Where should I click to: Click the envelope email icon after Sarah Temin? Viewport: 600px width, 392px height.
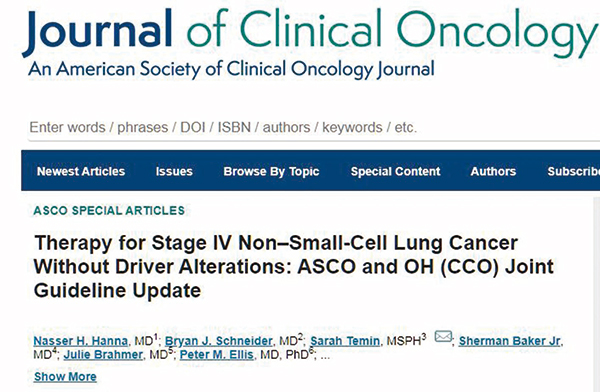pyautogui.click(x=443, y=336)
